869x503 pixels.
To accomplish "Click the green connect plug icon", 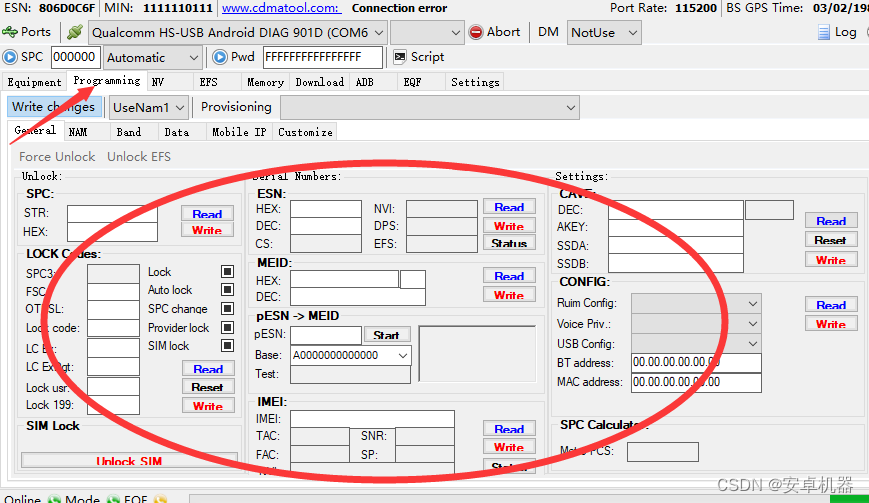I will 75,32.
